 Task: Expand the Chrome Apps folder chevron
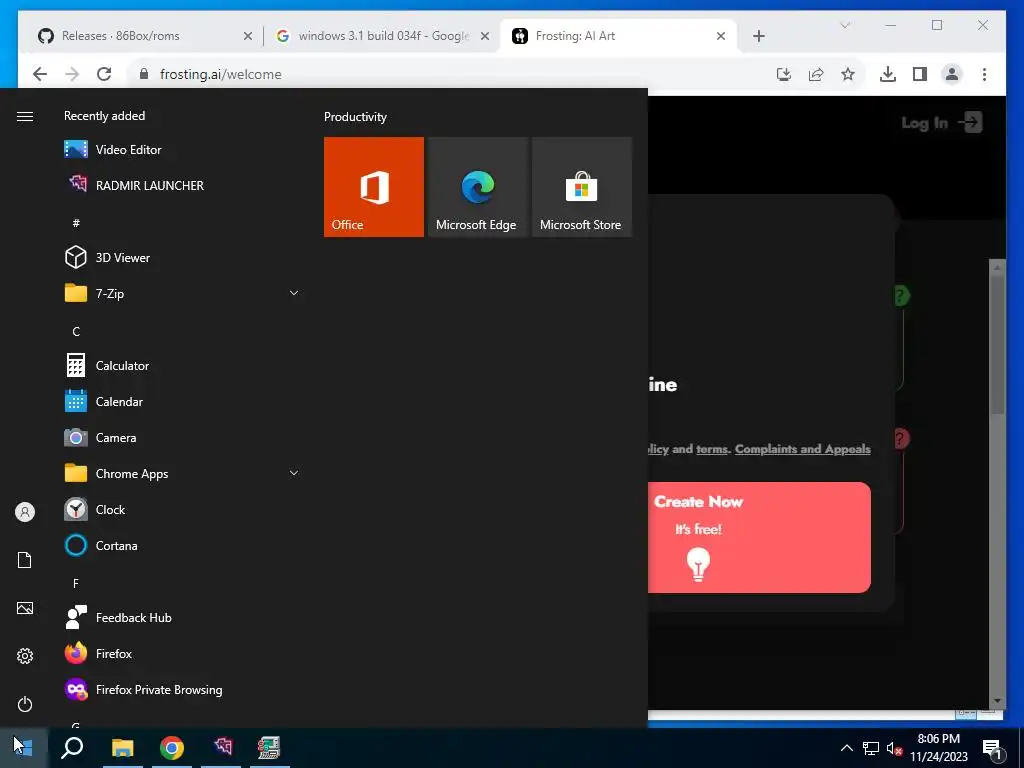click(x=294, y=473)
